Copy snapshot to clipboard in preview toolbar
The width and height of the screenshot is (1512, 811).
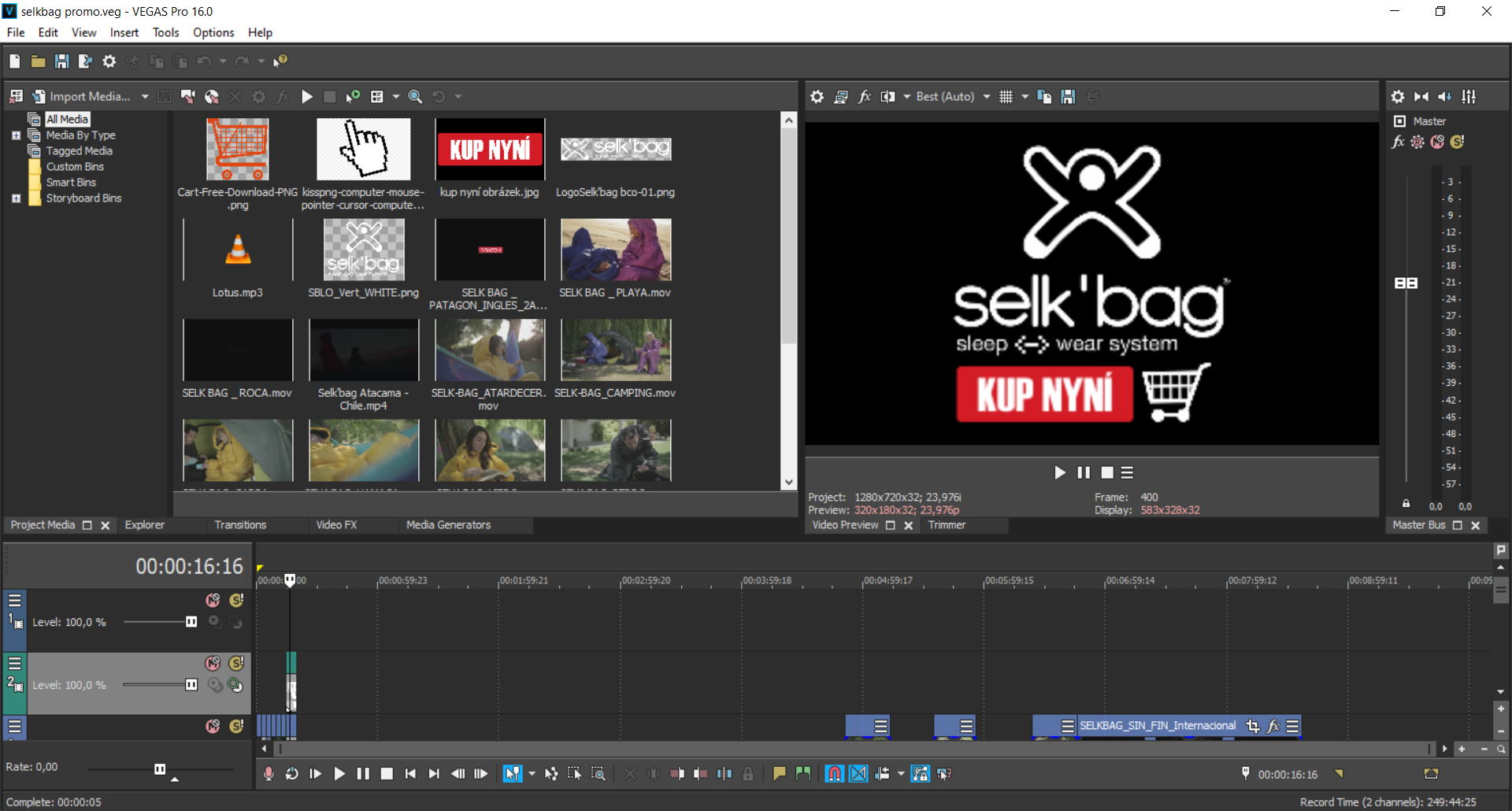pyautogui.click(x=1044, y=97)
